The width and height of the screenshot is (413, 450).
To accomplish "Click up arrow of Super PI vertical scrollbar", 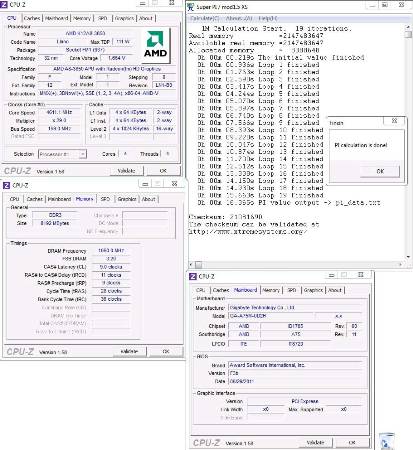I will (408, 27).
